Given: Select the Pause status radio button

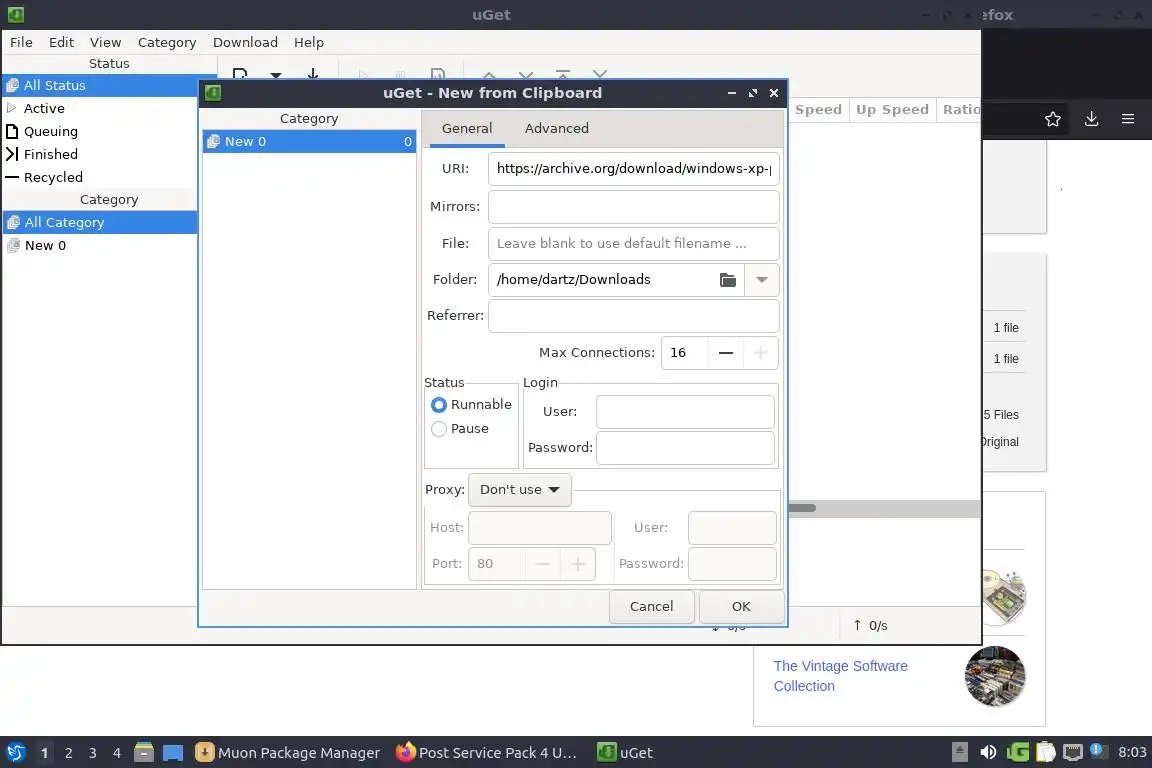Looking at the screenshot, I should [439, 429].
